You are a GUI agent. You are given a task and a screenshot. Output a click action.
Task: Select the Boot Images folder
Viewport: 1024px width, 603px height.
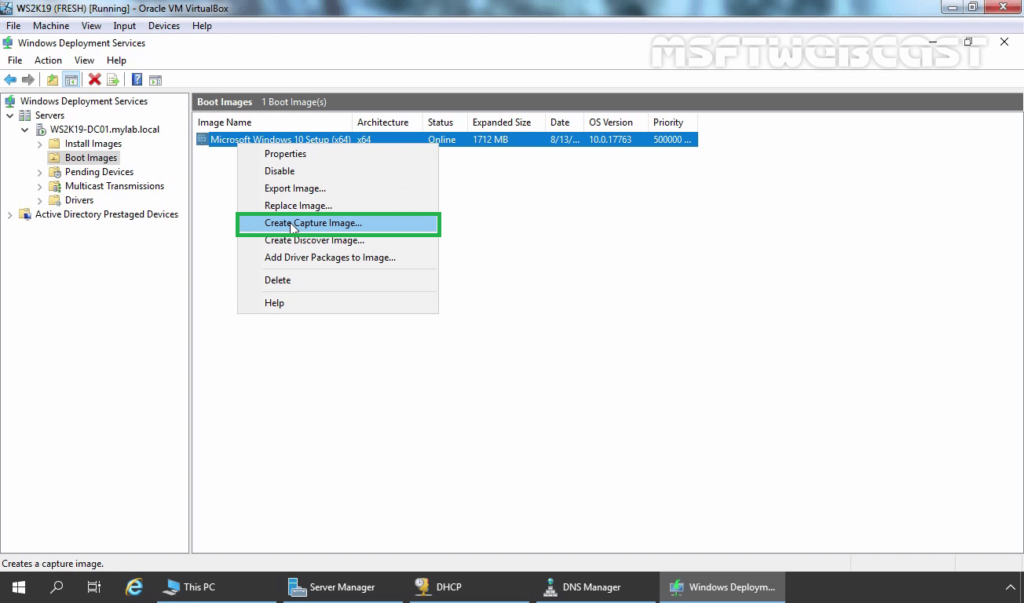(x=91, y=157)
